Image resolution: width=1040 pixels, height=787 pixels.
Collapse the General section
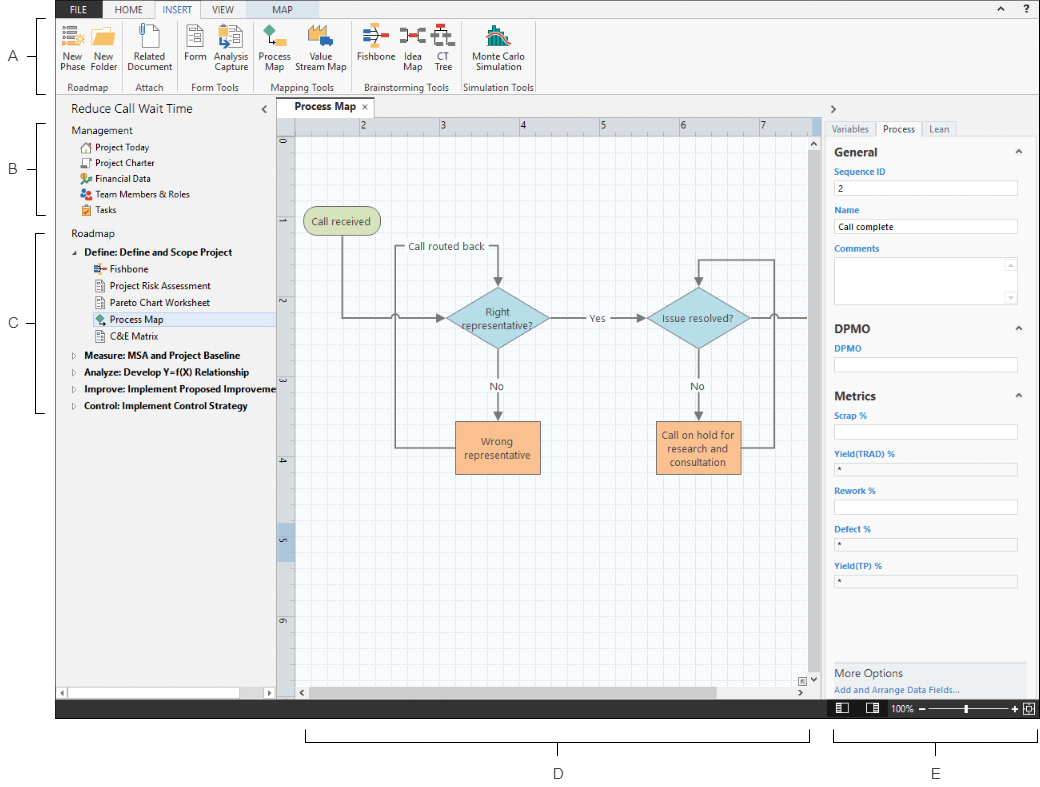(x=1018, y=152)
